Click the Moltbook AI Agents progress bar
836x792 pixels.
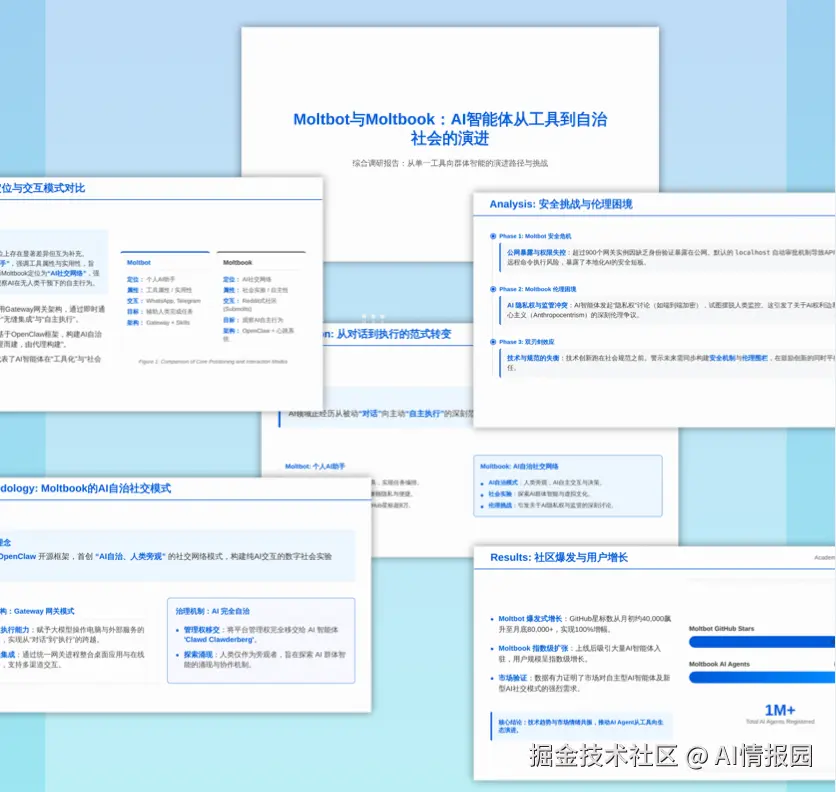click(762, 677)
